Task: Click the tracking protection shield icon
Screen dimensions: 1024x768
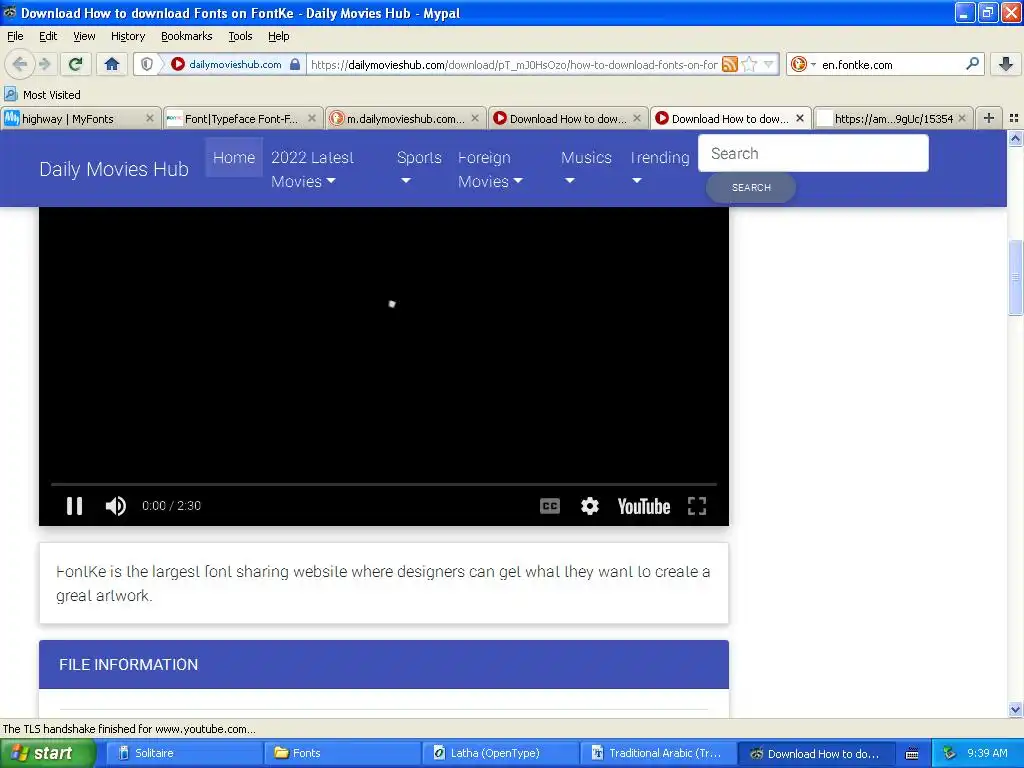Action: [147, 64]
